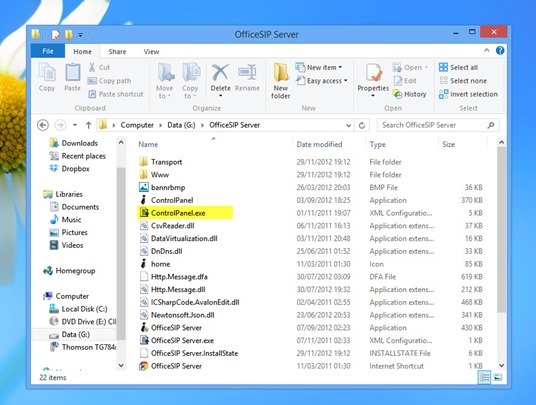Open the Share ribbon tab
536x405 pixels.
[x=117, y=52]
